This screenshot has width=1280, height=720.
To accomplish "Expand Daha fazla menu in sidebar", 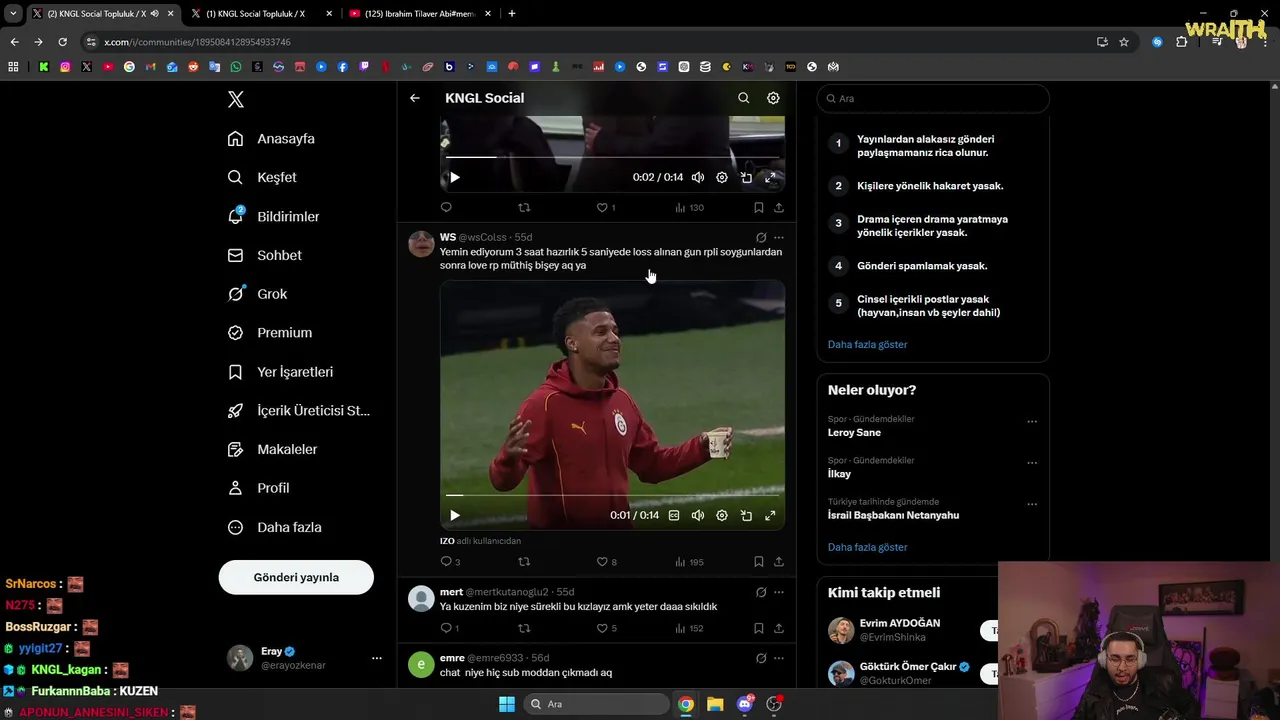I will (x=274, y=527).
